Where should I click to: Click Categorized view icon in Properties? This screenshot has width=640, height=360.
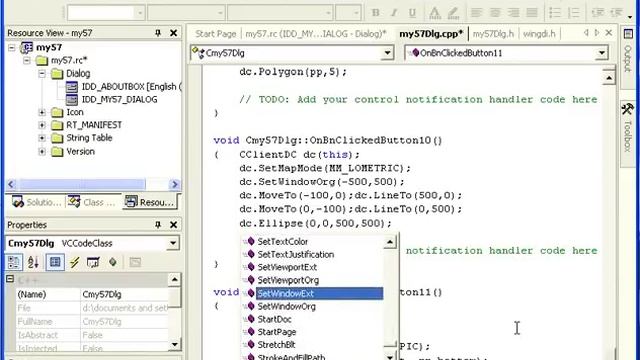(13, 262)
